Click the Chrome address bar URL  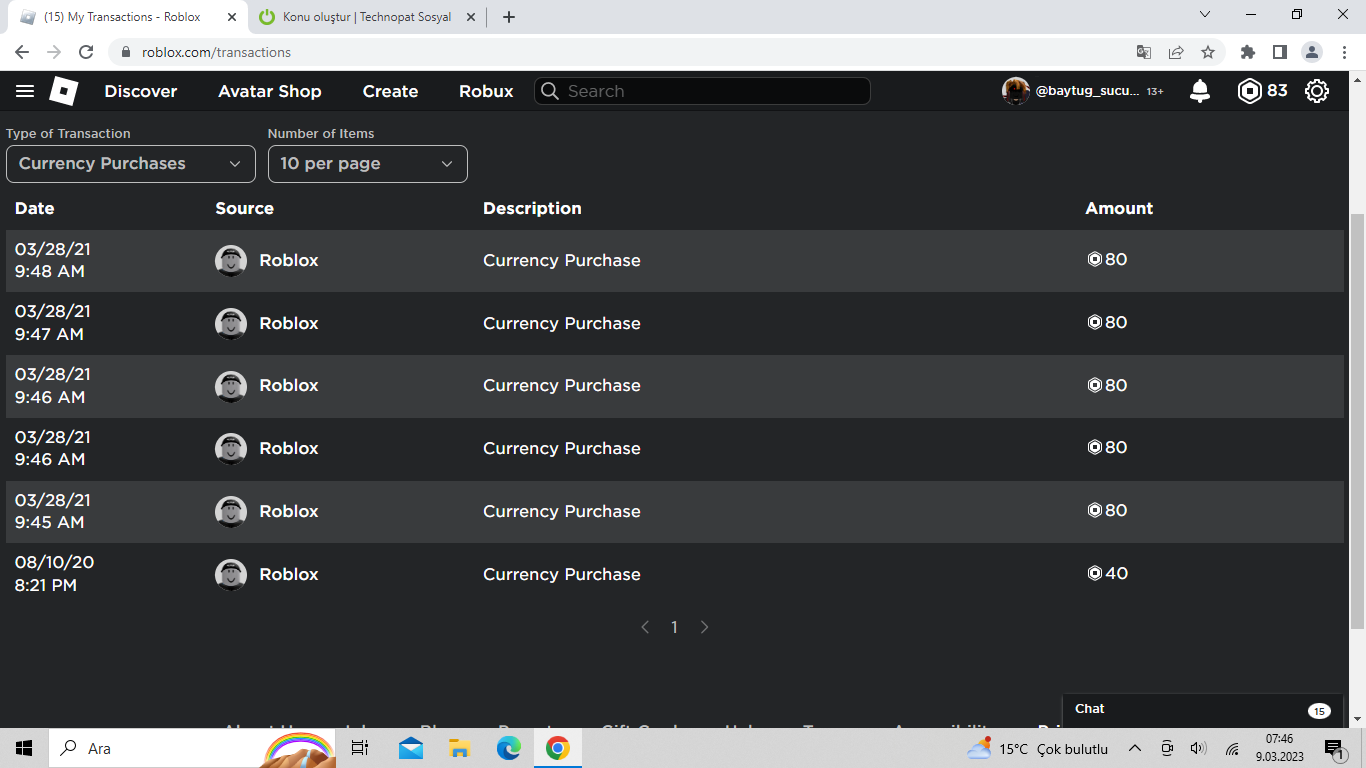click(x=216, y=52)
